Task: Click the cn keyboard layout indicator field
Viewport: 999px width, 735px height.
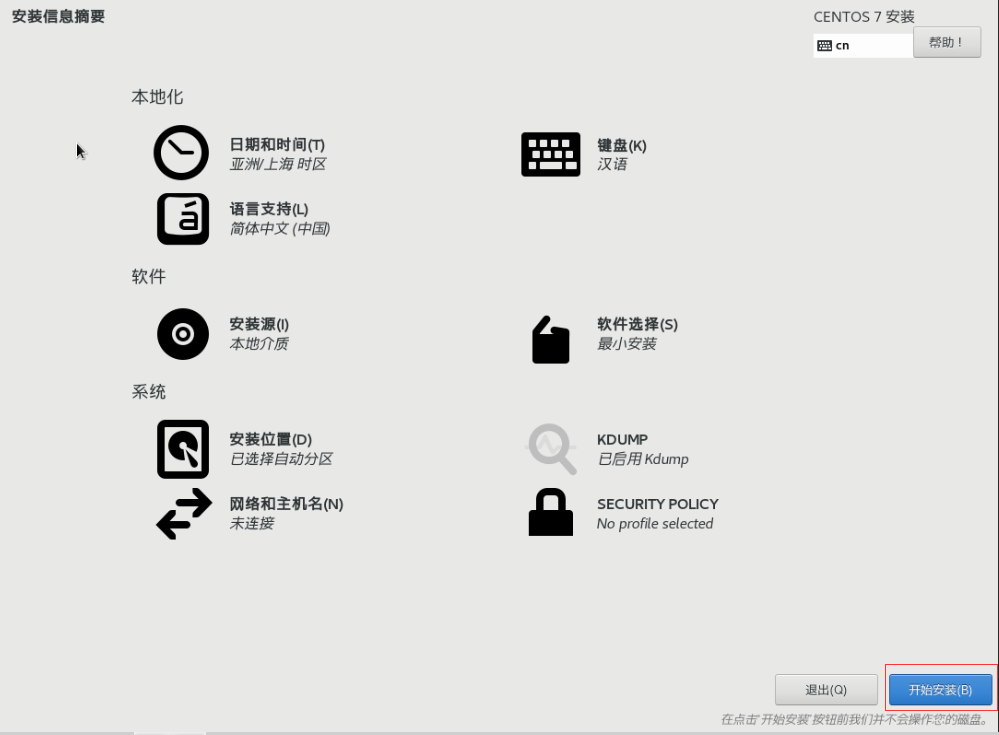Action: click(863, 45)
